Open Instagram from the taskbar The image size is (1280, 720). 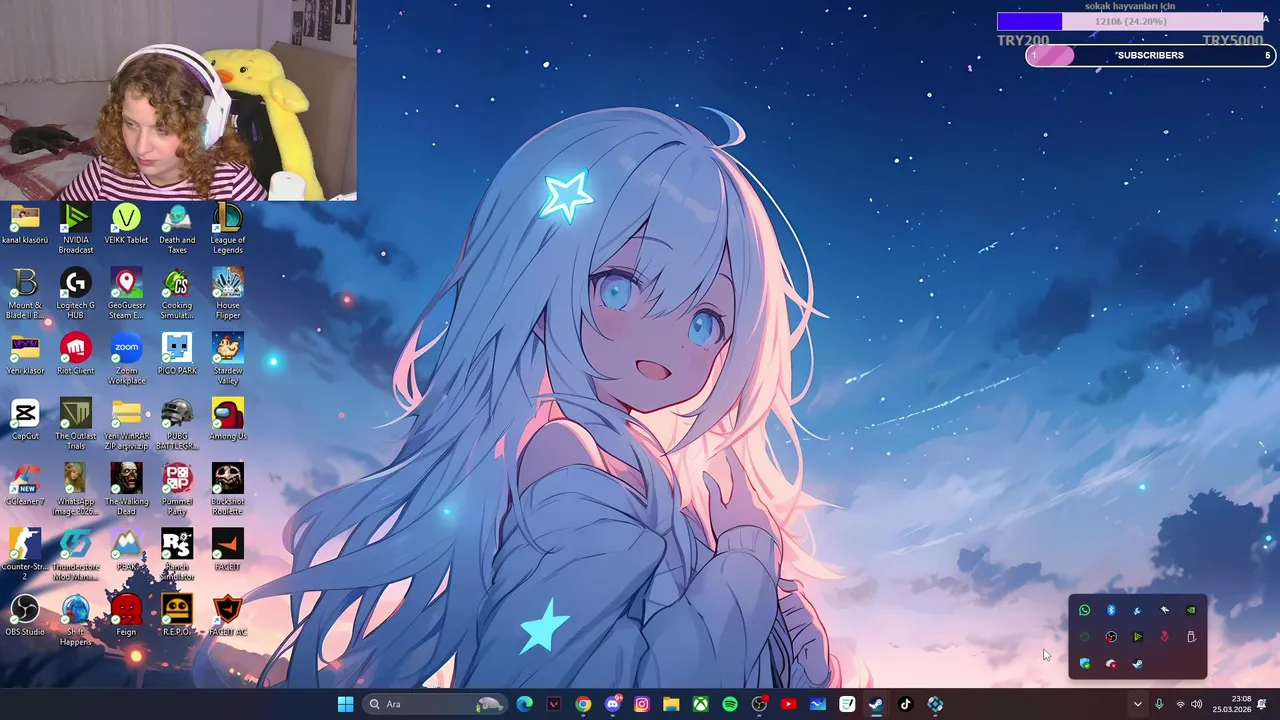pyautogui.click(x=642, y=704)
